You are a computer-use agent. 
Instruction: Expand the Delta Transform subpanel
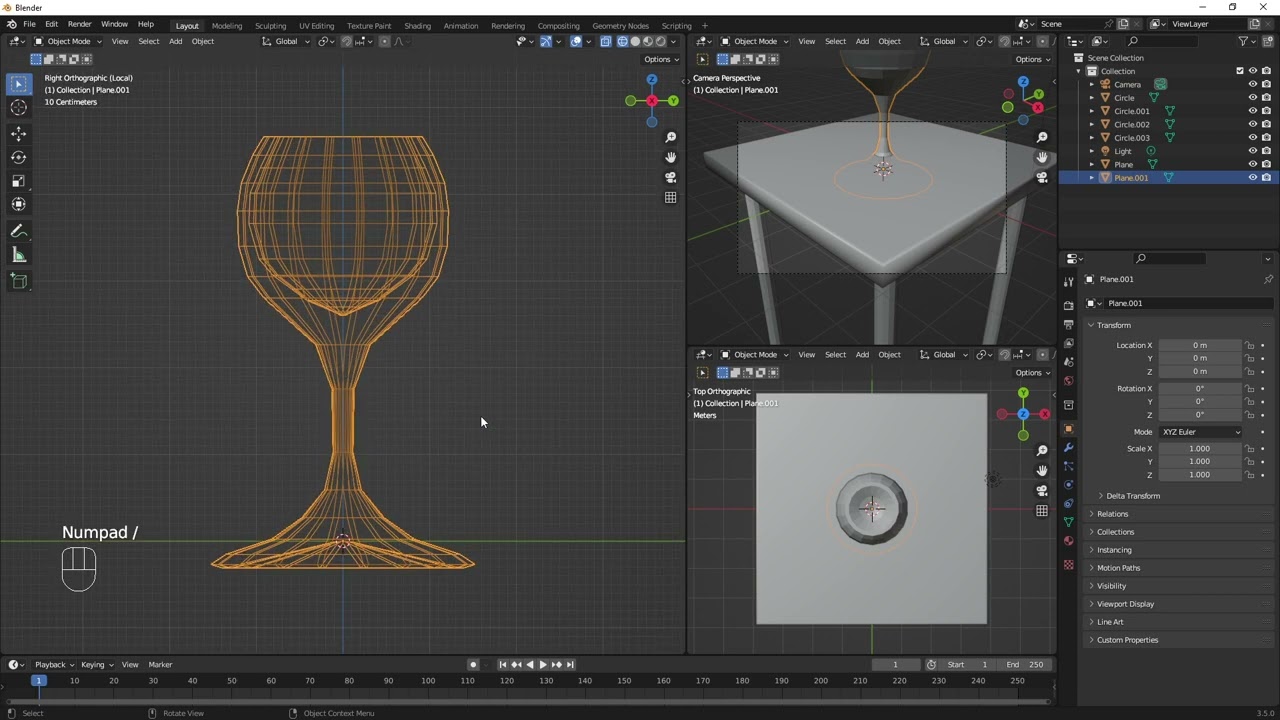[x=1133, y=496]
